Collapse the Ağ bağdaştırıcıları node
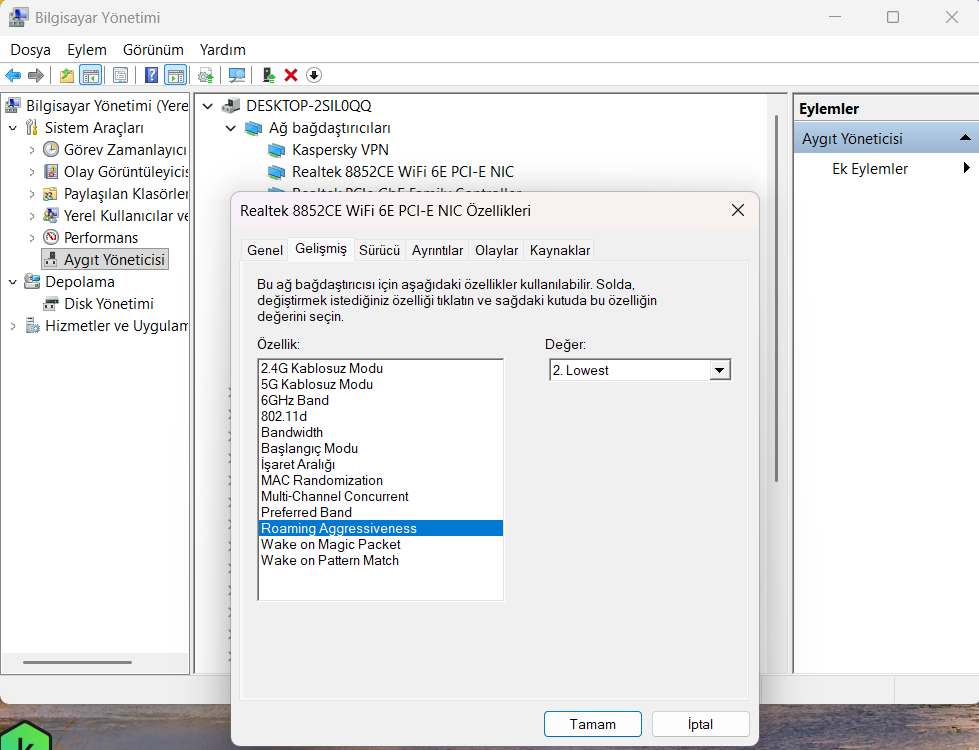Image resolution: width=979 pixels, height=750 pixels. [231, 129]
